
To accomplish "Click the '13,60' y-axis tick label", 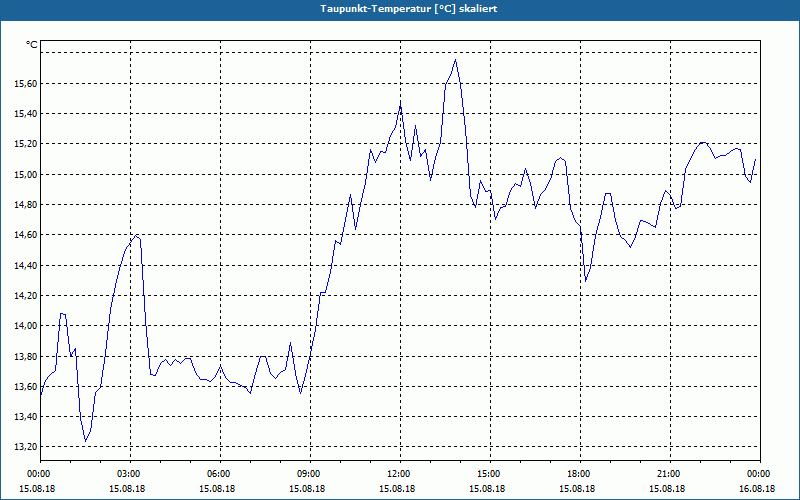I will 25,386.
